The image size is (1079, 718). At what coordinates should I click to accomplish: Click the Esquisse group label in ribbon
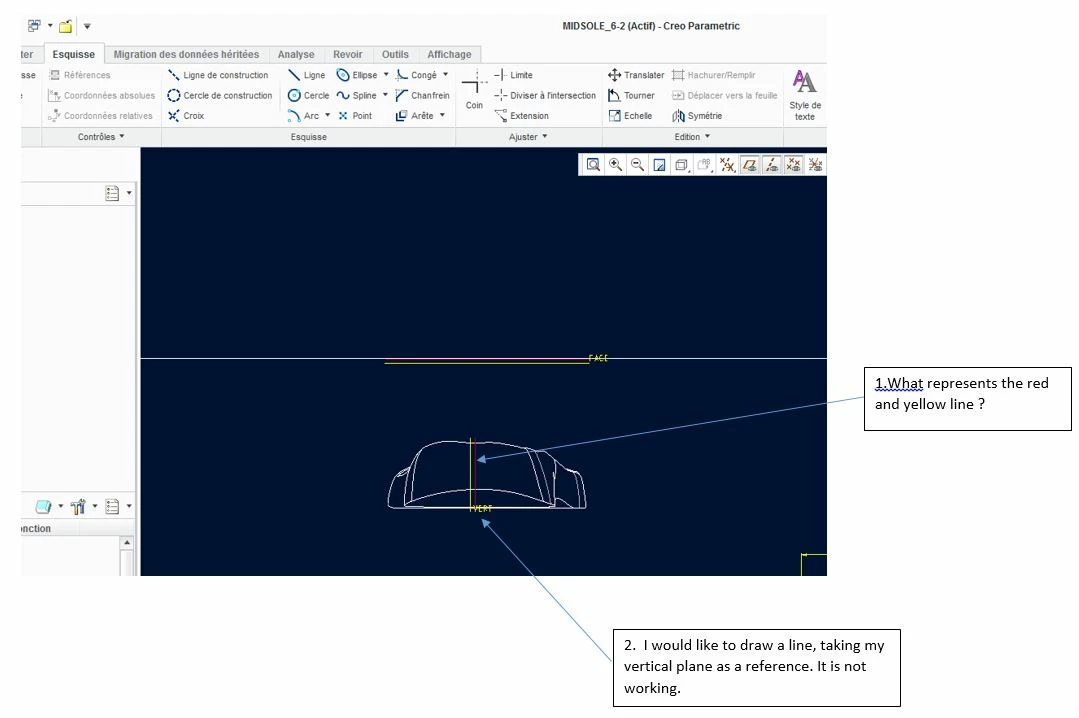pyautogui.click(x=308, y=137)
